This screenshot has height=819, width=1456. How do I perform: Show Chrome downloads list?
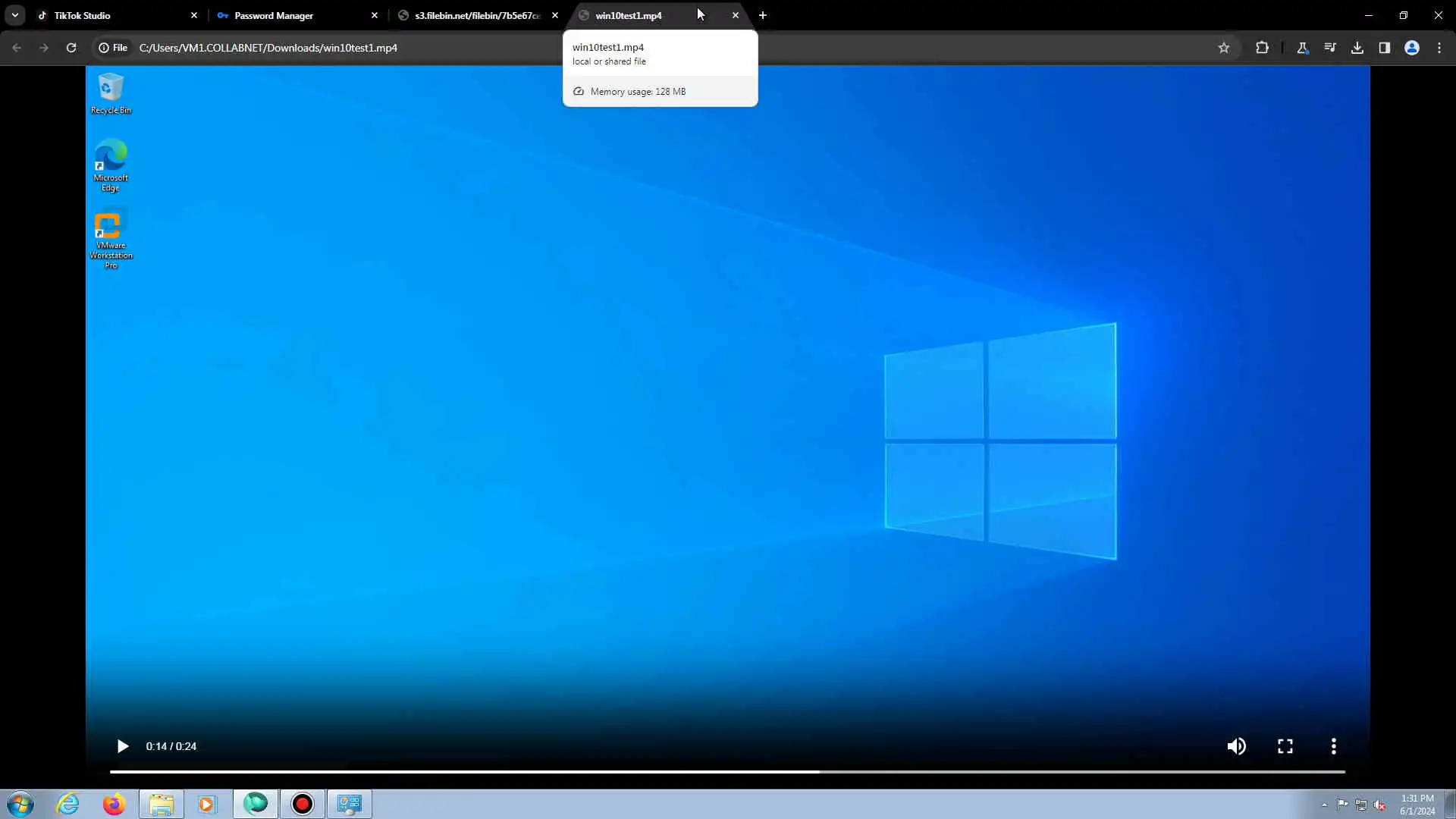pos(1357,48)
